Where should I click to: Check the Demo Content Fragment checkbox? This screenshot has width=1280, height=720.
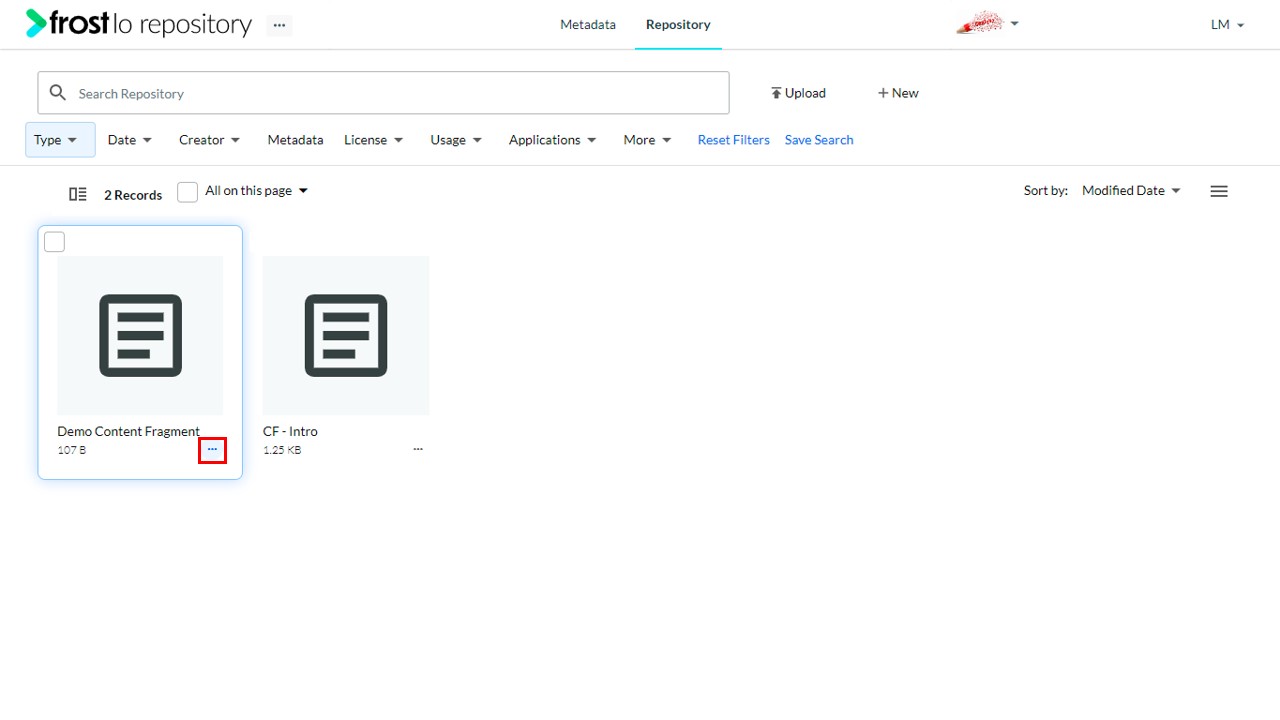(55, 242)
